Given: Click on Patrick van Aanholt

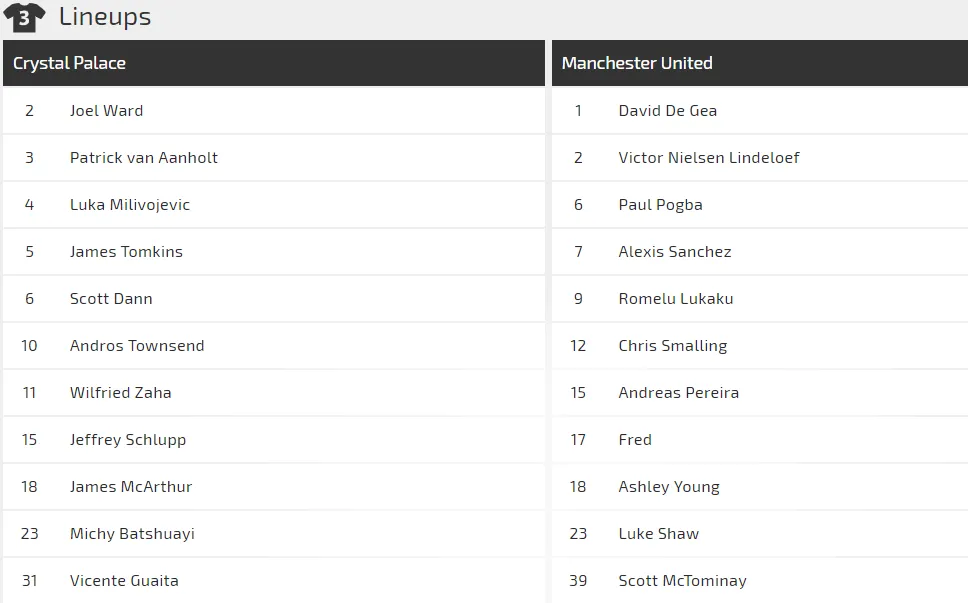Looking at the screenshot, I should (x=143, y=158).
